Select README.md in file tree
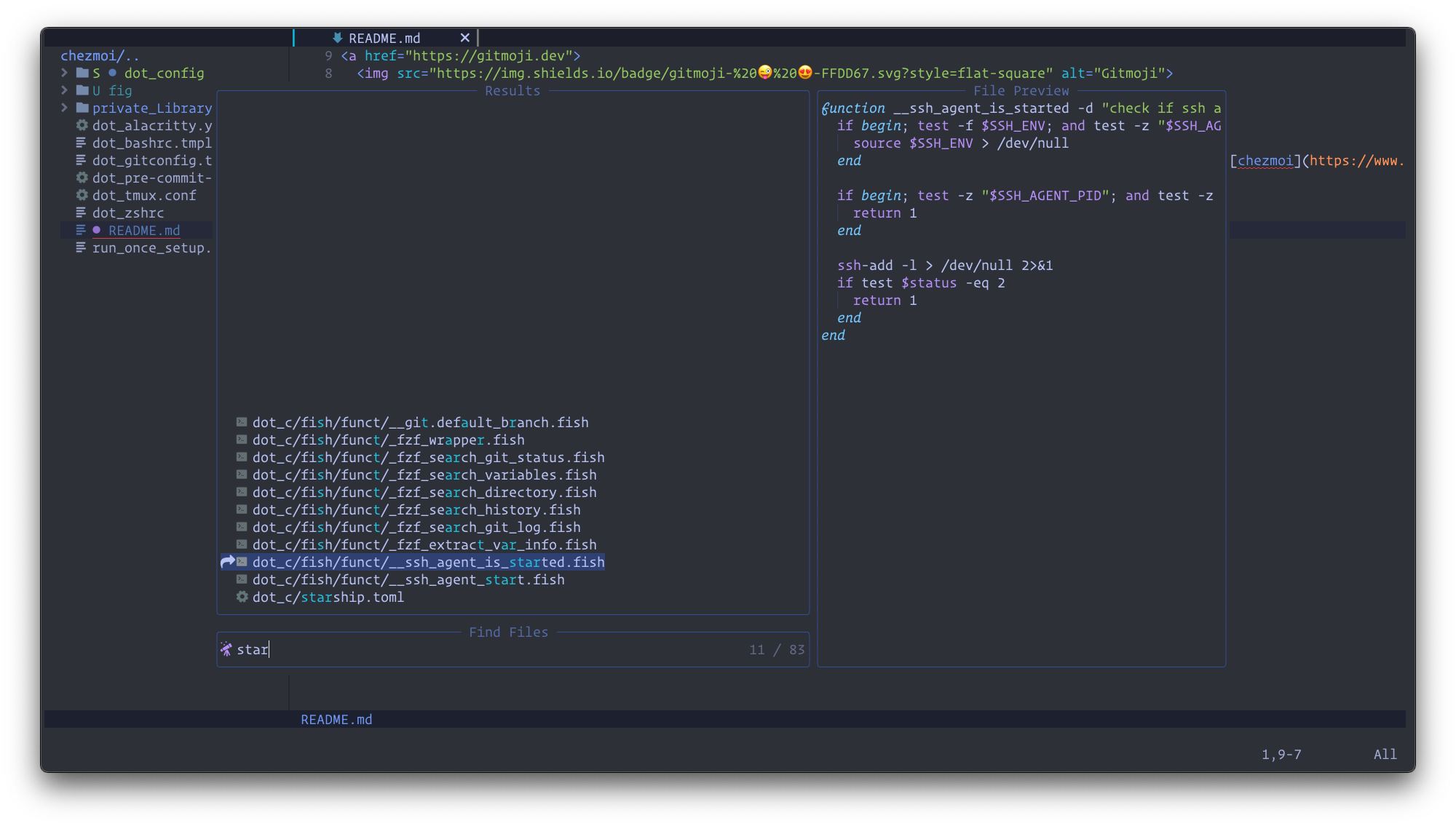The image size is (1456, 826). [x=144, y=230]
